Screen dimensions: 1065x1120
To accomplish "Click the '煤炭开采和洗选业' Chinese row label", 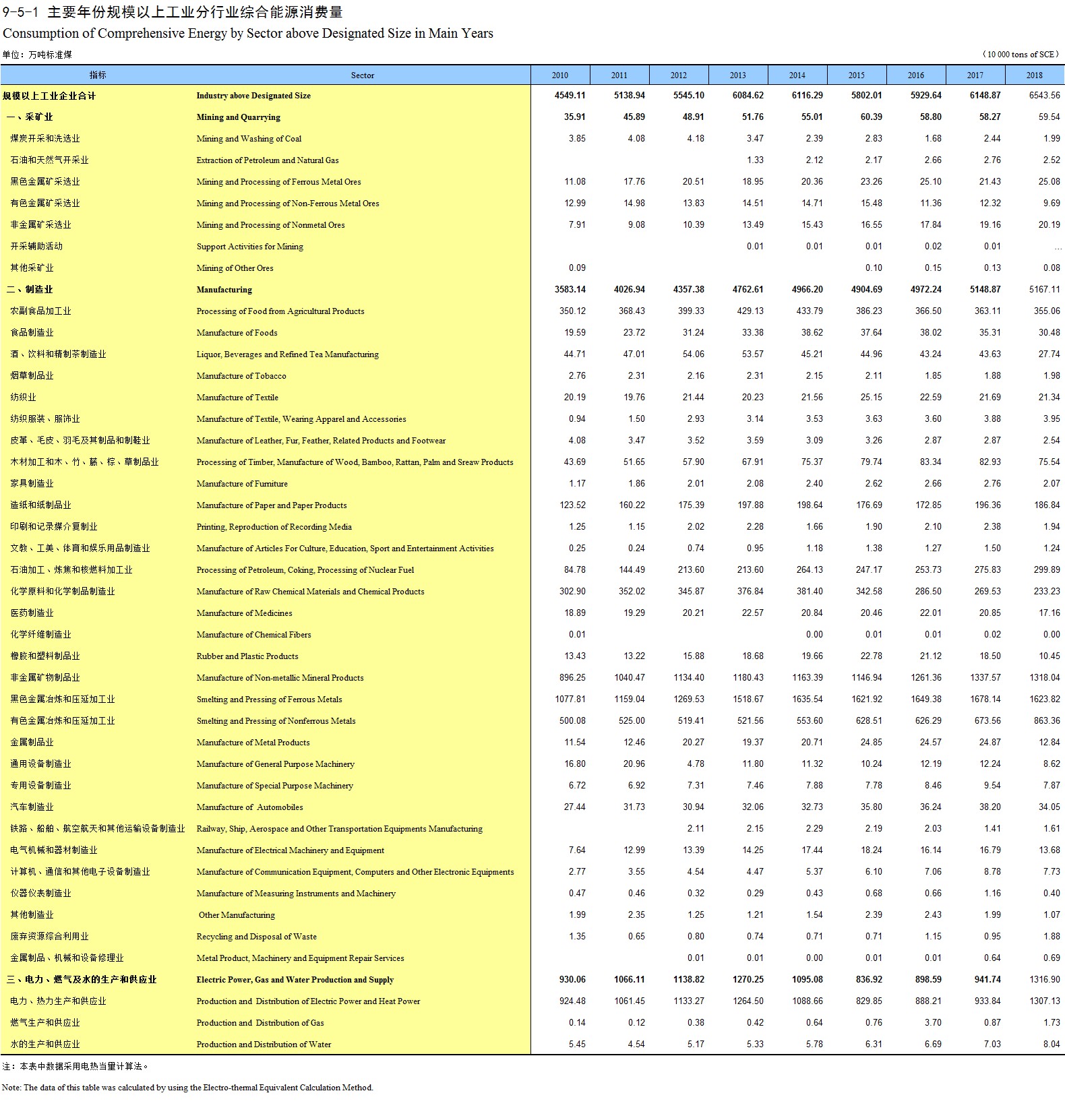I will 45,139.
